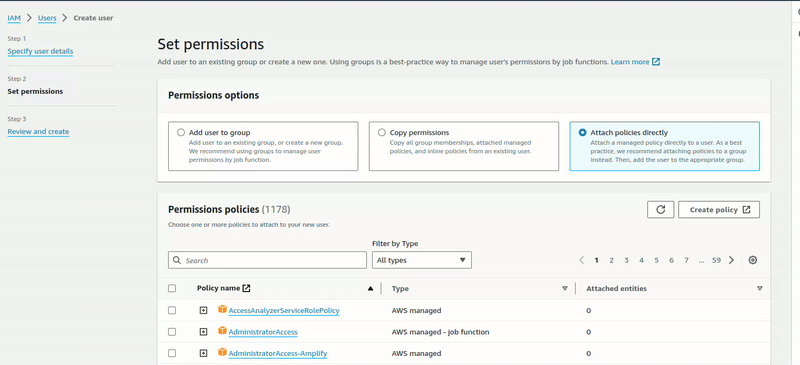The height and width of the screenshot is (365, 800).
Task: Sort by Type column arrow
Action: pos(564,288)
